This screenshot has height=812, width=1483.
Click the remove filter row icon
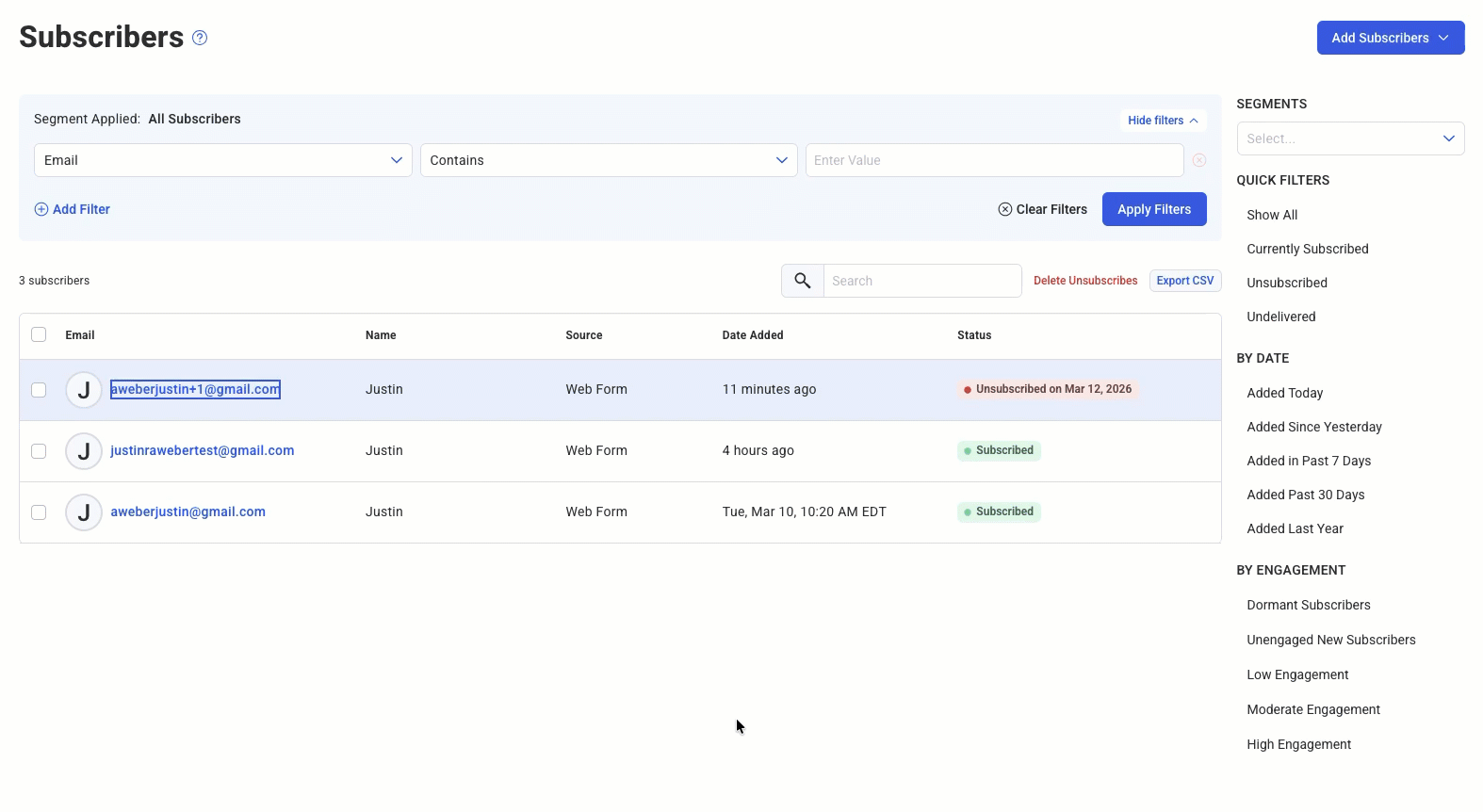(1198, 160)
